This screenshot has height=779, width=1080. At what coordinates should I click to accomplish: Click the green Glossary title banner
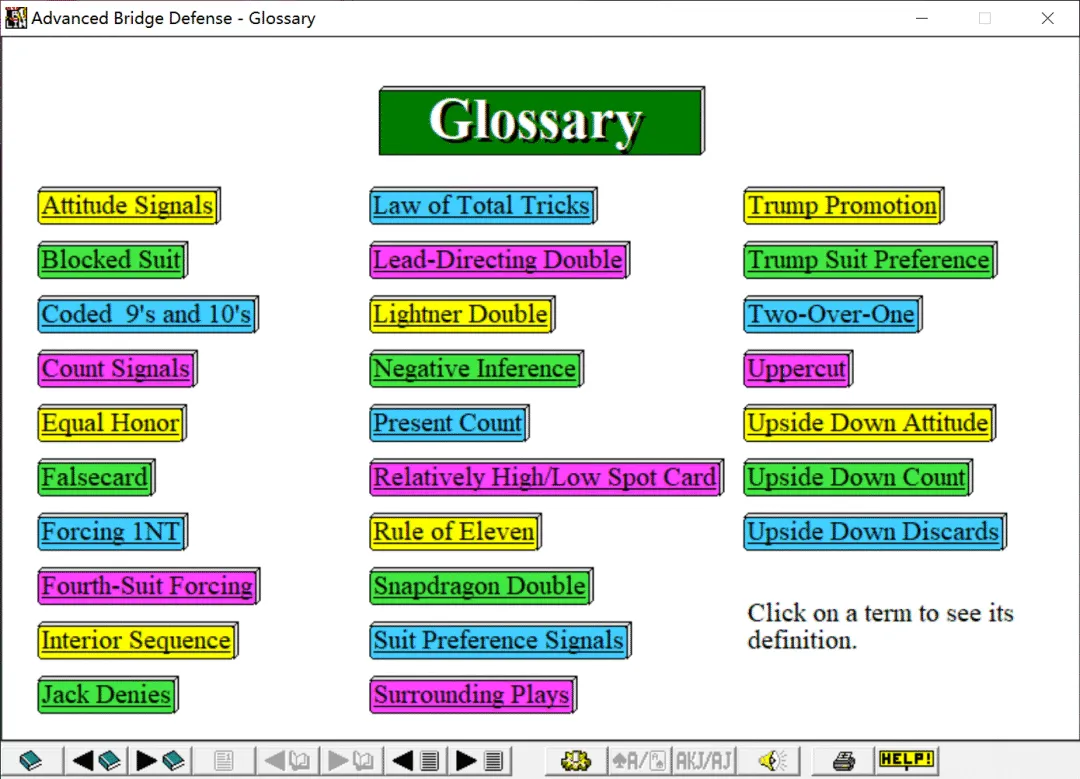point(541,121)
